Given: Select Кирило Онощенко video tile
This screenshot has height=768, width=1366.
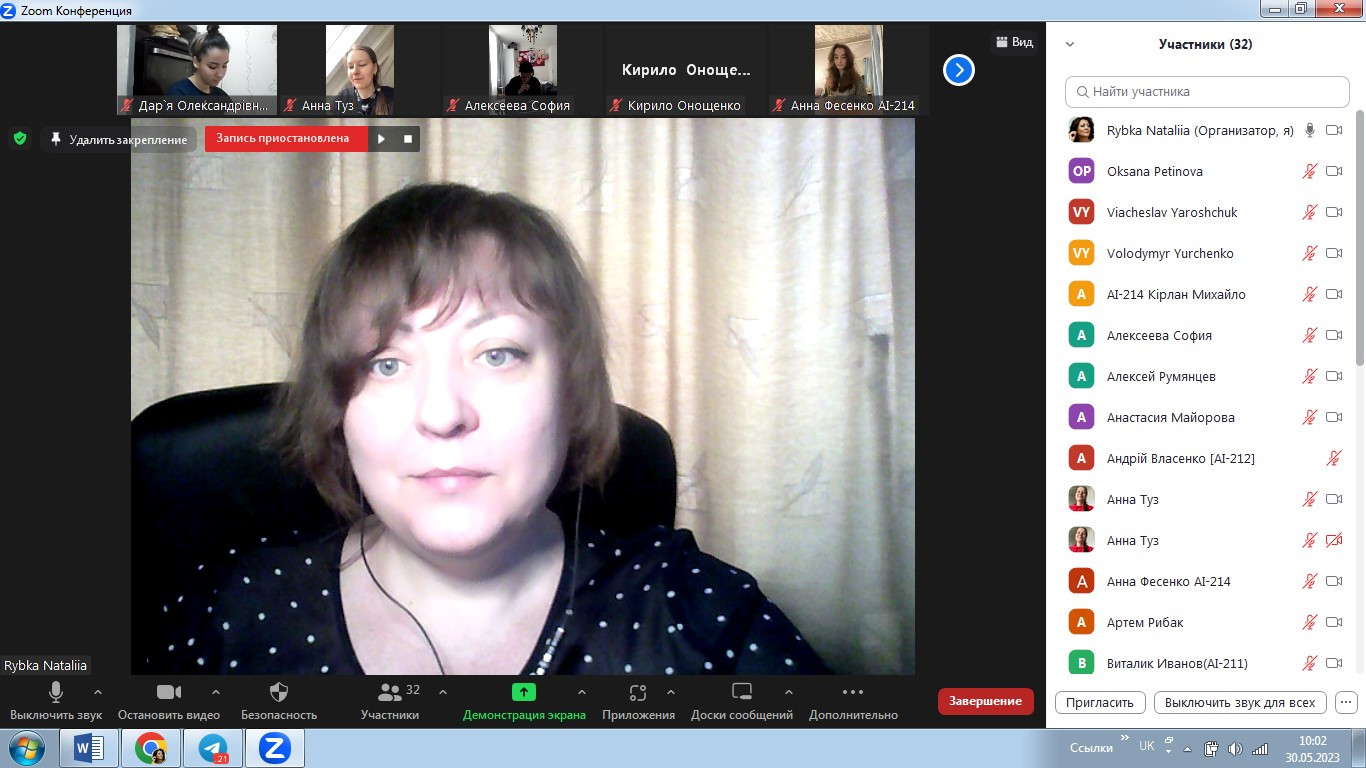Looking at the screenshot, I should click(686, 70).
